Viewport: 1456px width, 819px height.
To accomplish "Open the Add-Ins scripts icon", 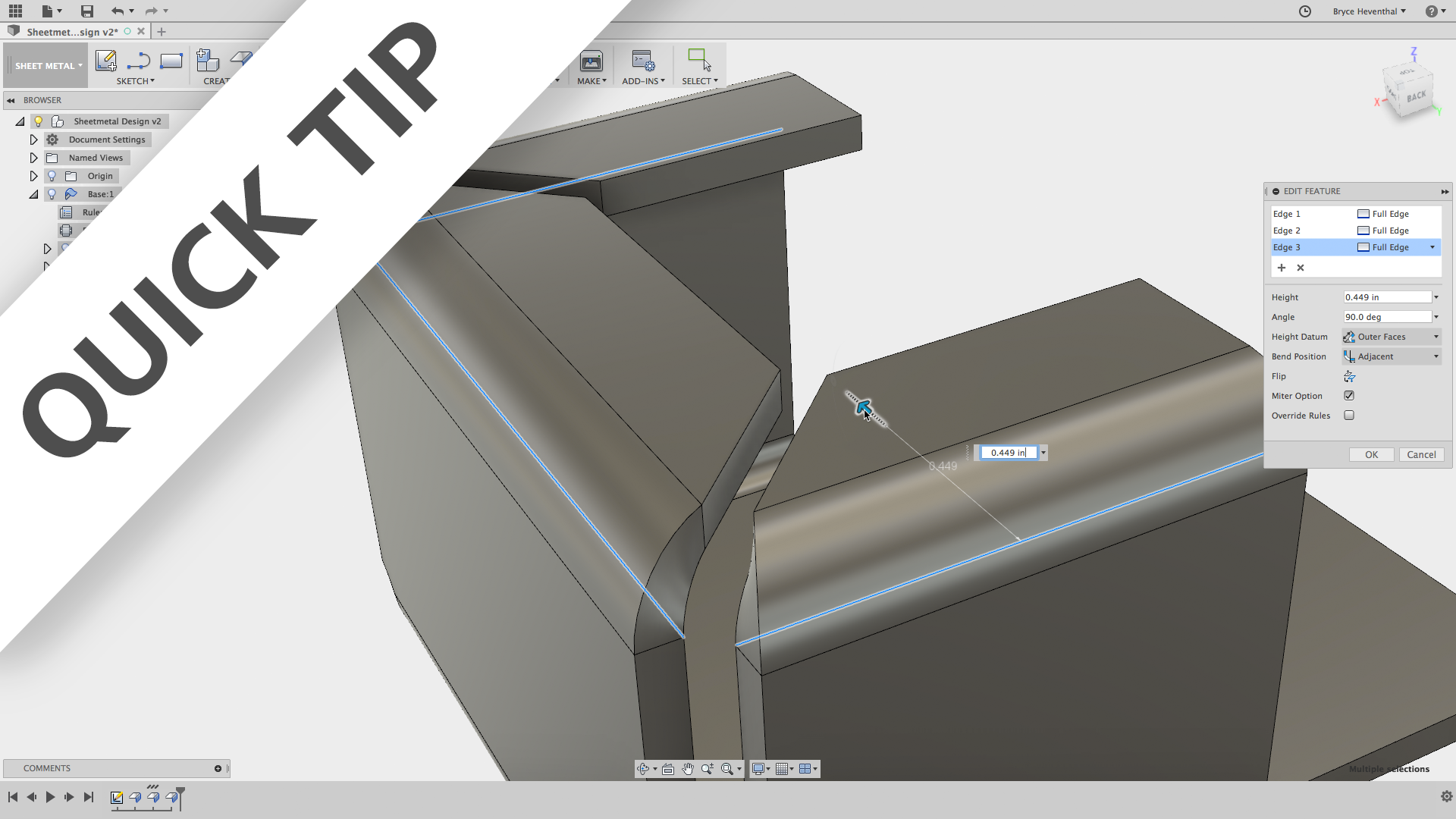I will (x=643, y=61).
